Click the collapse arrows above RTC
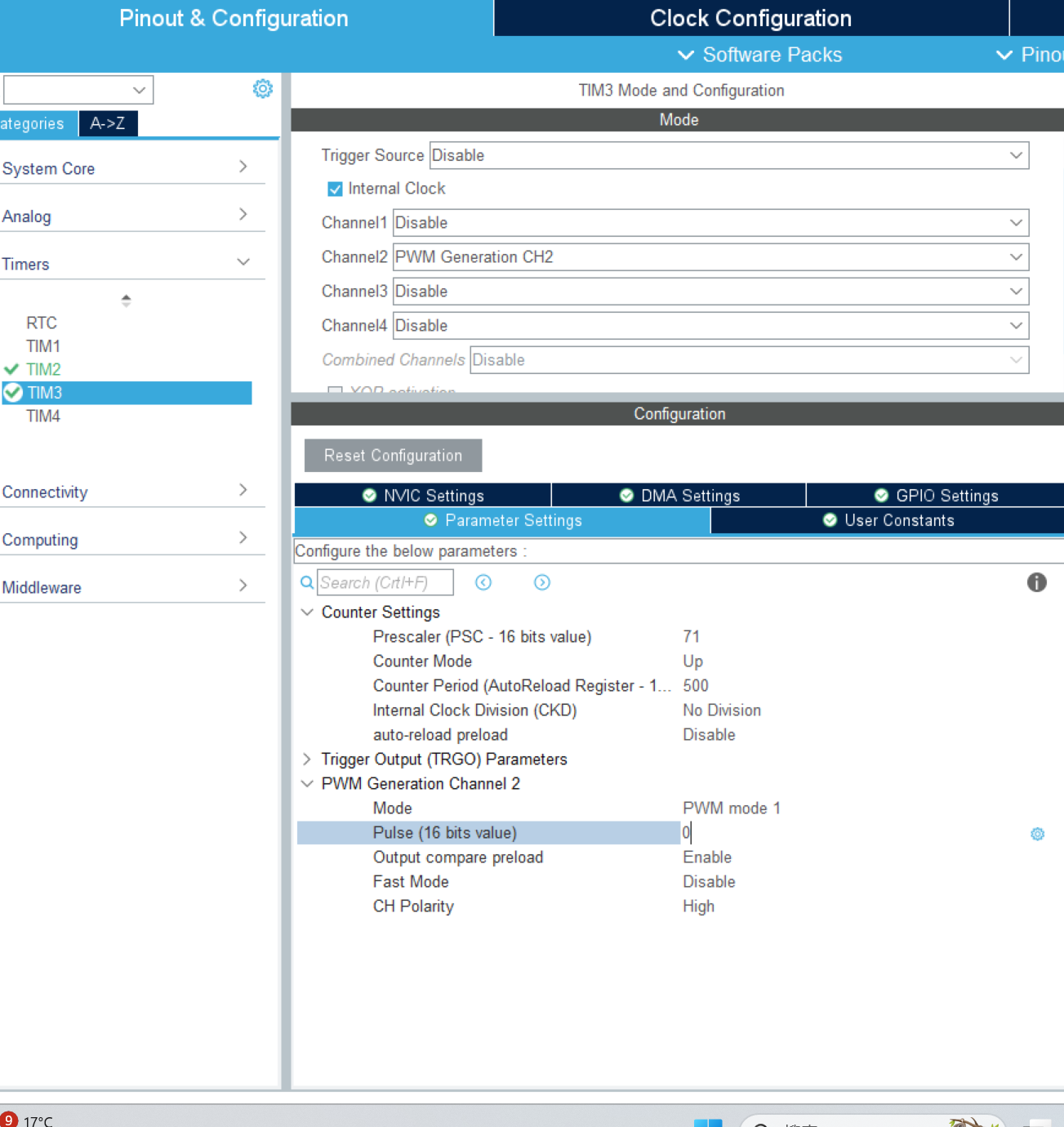Screen dimensions: 1064x1127 coord(126,301)
